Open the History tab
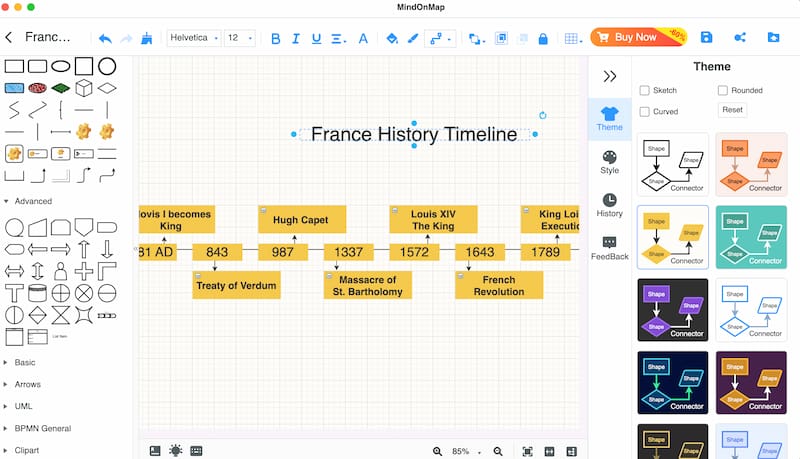Image resolution: width=800 pixels, height=459 pixels. pyautogui.click(x=610, y=206)
